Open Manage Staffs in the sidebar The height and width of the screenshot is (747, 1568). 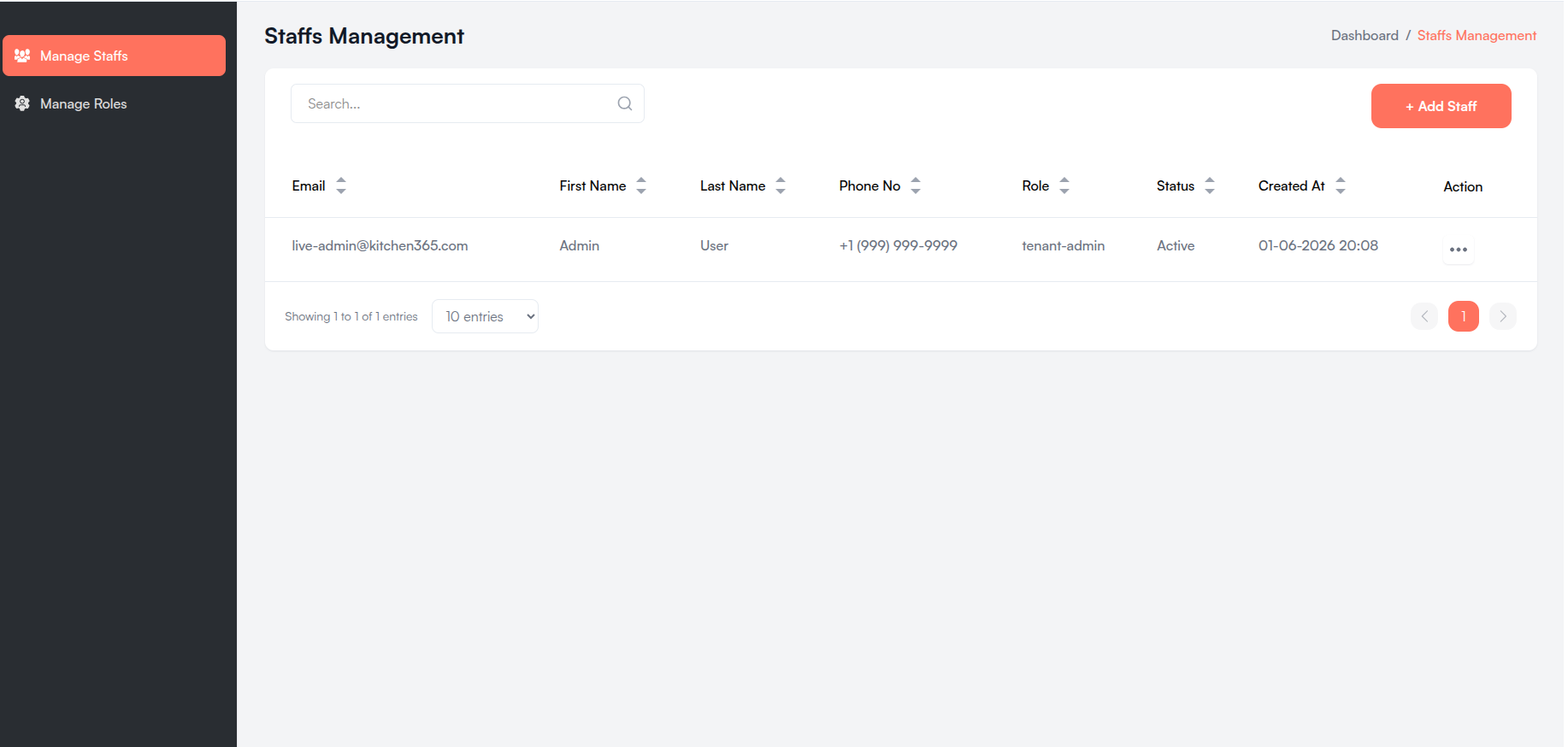(115, 56)
